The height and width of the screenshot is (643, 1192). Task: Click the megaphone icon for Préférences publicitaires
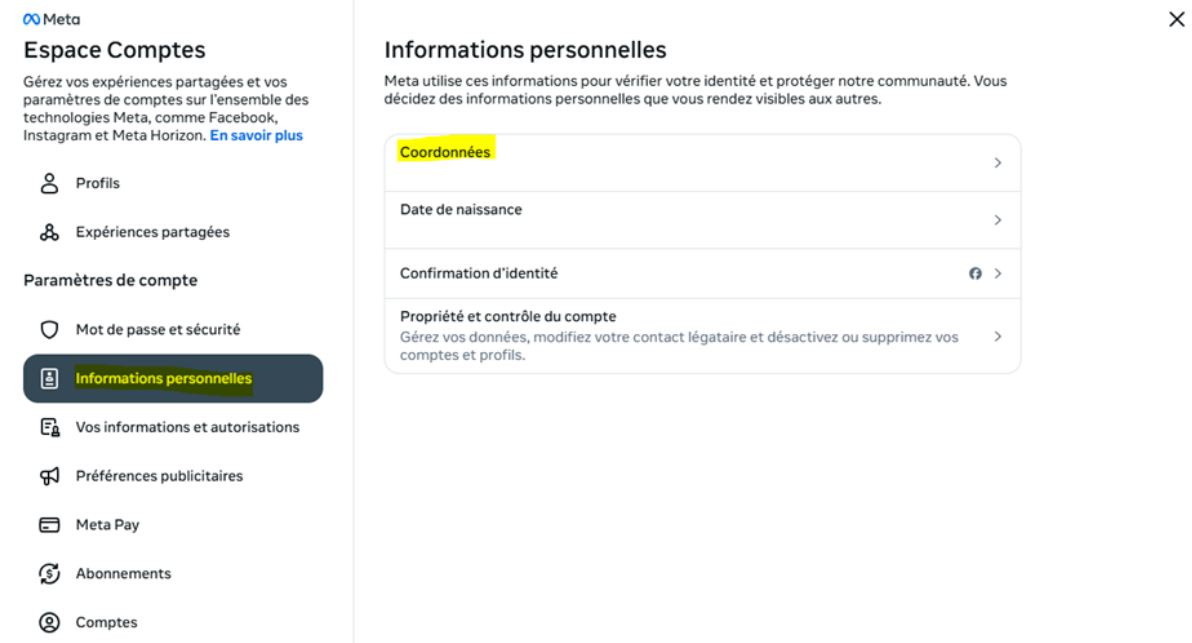point(45,476)
